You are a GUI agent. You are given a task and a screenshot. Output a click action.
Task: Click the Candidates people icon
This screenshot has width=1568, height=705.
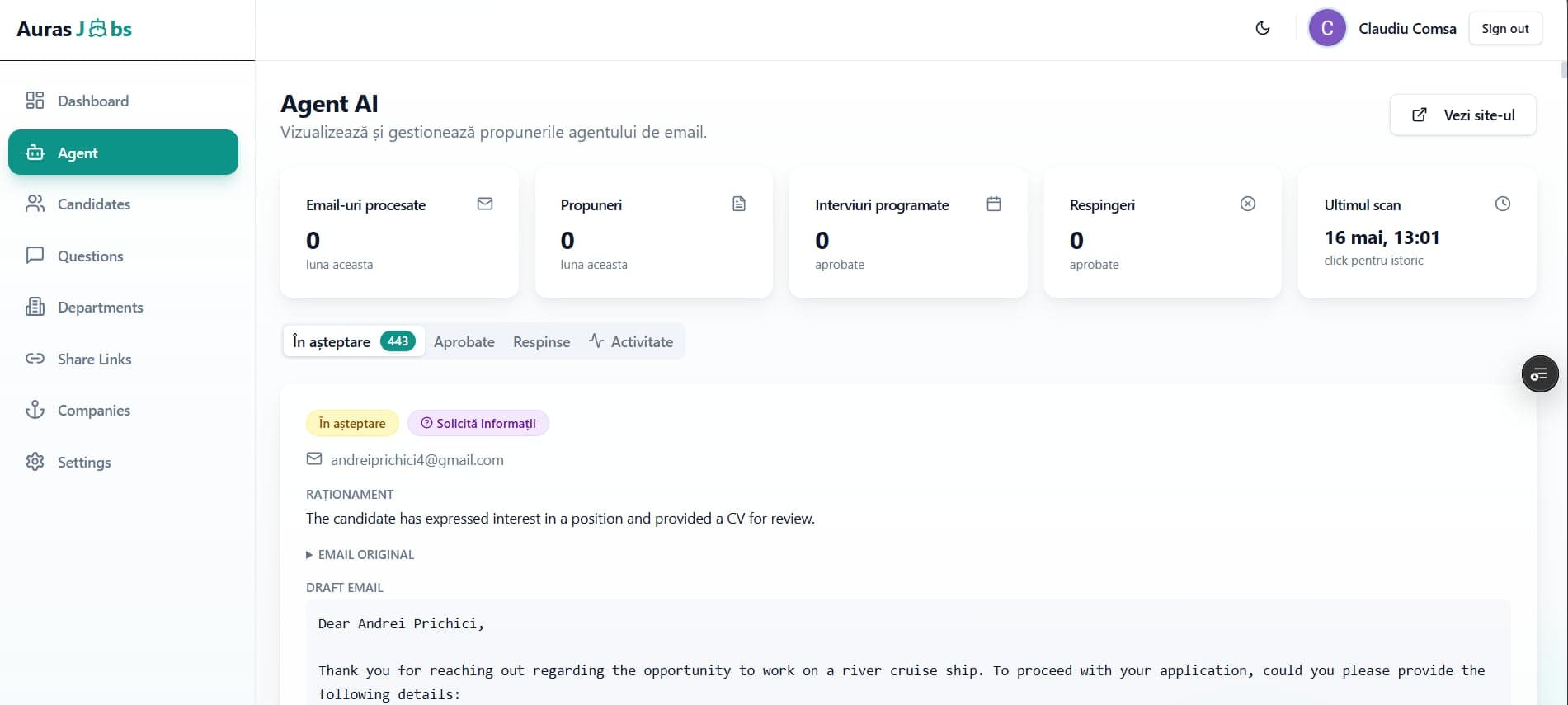35,204
